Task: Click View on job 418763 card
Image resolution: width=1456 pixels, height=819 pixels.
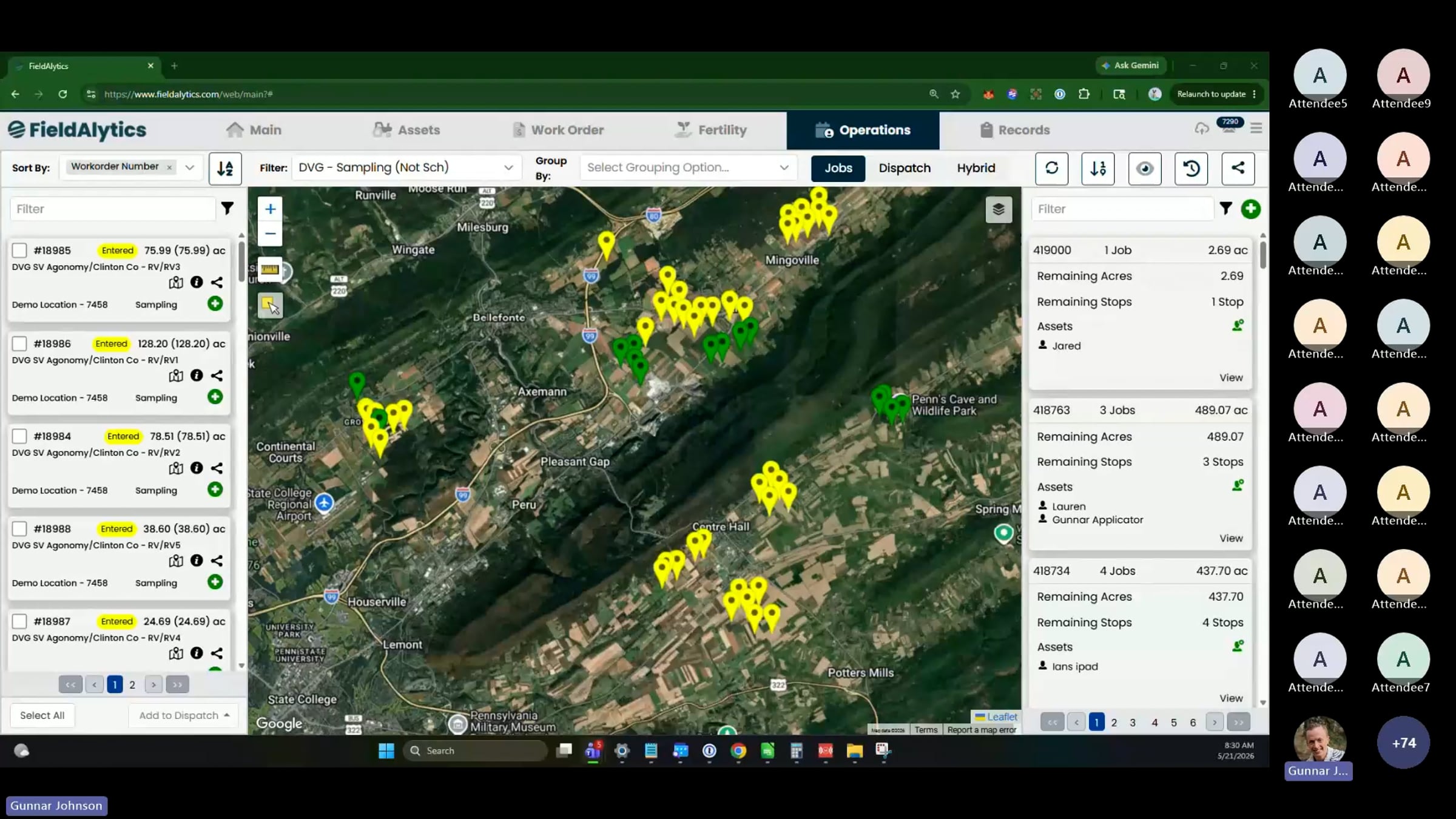Action: [1231, 538]
